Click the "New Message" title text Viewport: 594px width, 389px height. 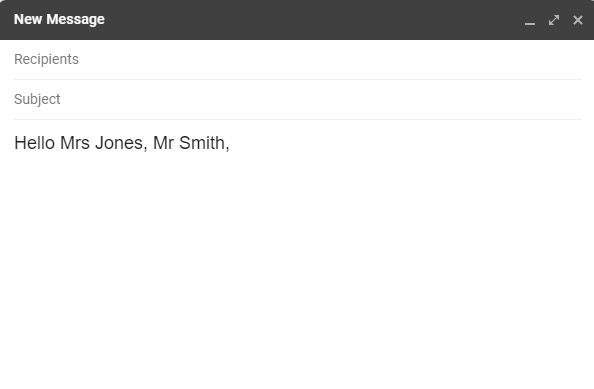point(59,20)
